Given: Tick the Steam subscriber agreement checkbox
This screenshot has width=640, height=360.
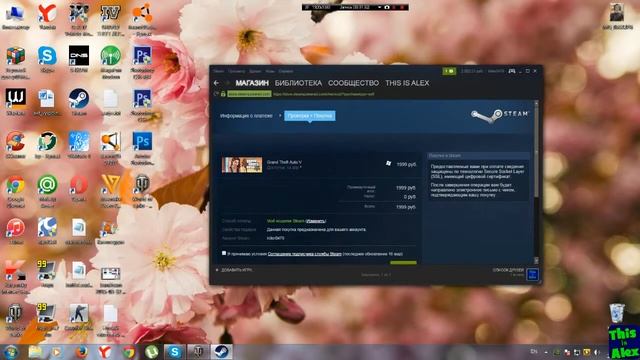Looking at the screenshot, I should (x=224, y=253).
